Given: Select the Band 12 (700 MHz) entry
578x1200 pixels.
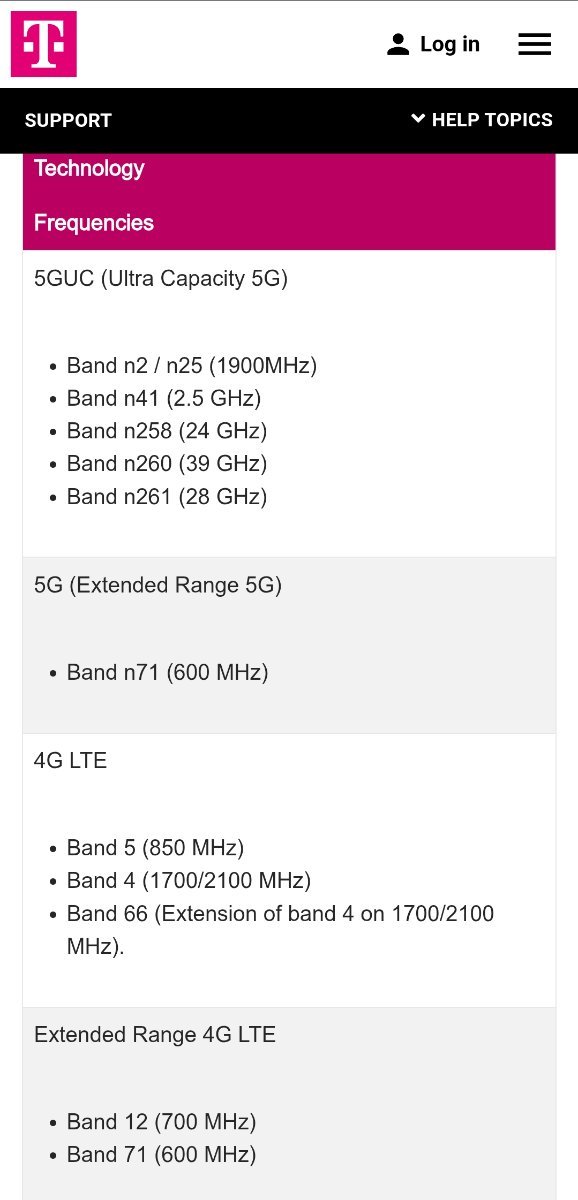Looking at the screenshot, I should (161, 1122).
